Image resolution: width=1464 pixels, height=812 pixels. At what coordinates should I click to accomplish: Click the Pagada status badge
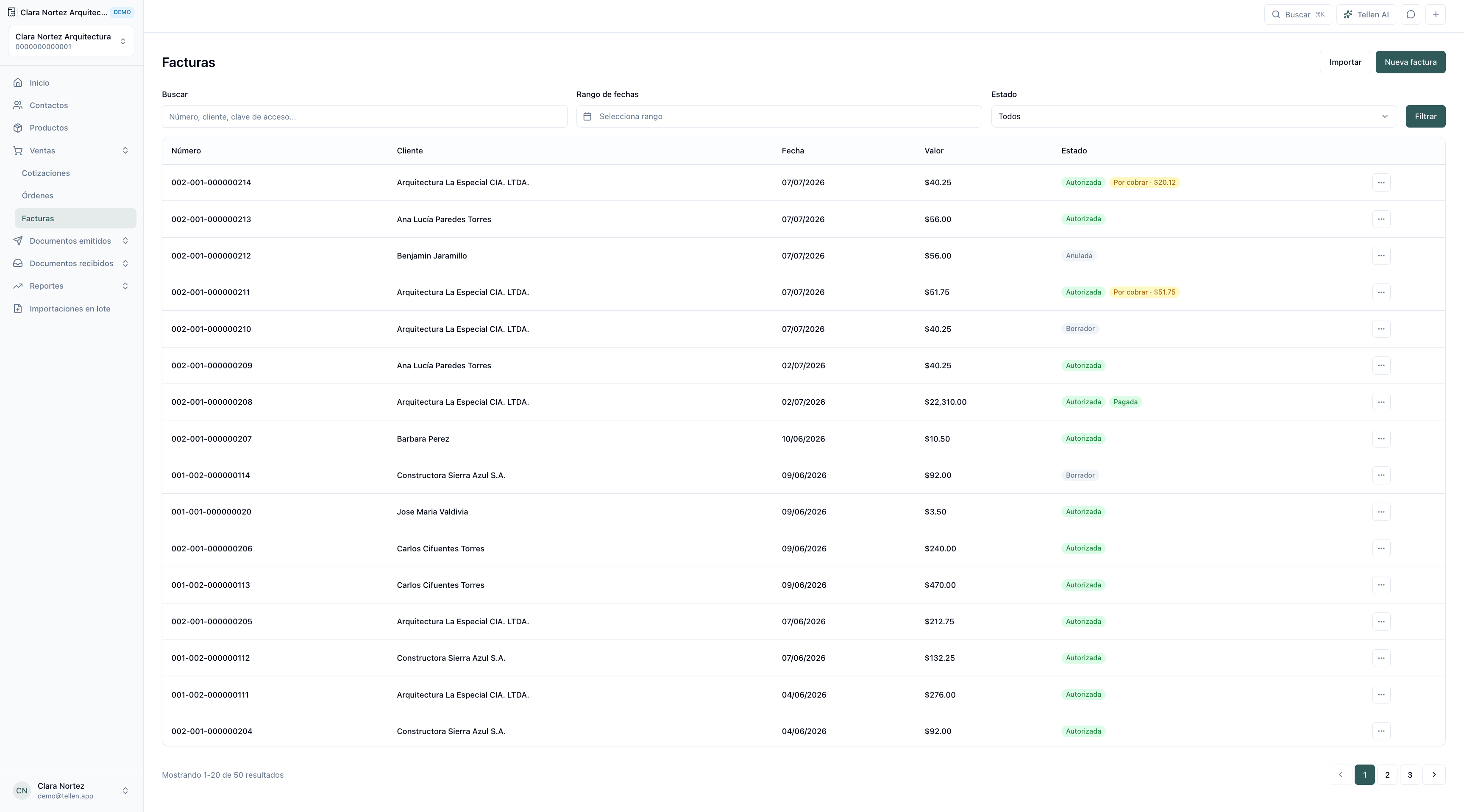pos(1125,402)
